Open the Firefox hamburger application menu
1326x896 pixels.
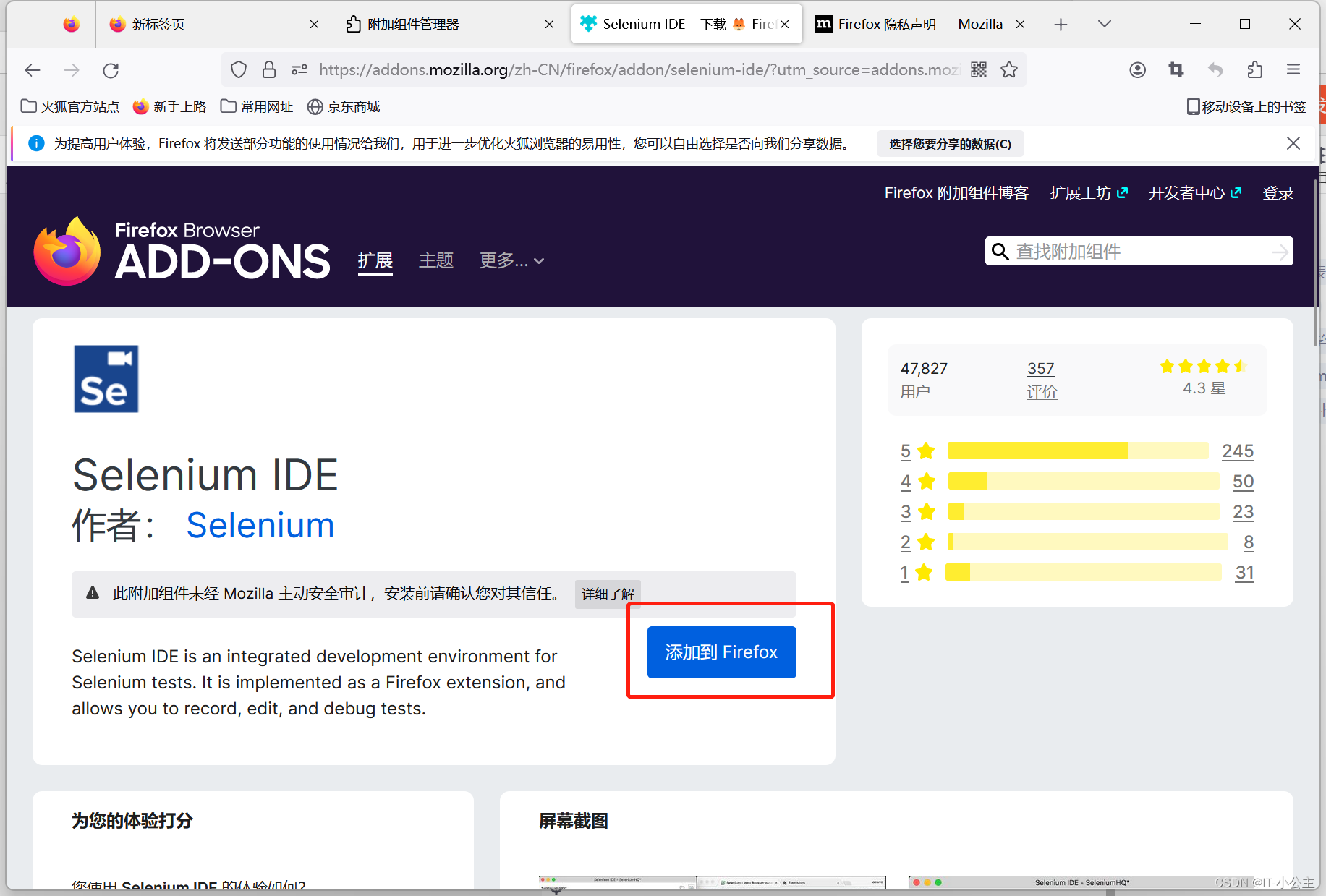tap(1293, 69)
